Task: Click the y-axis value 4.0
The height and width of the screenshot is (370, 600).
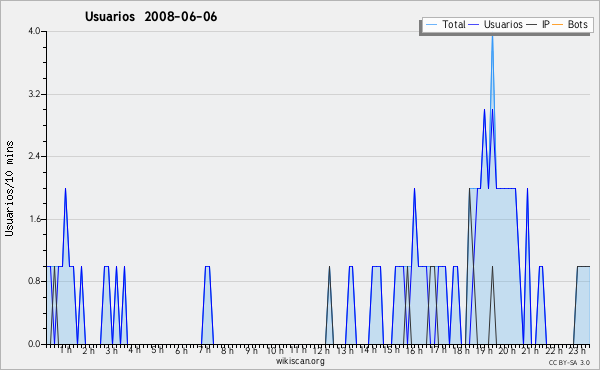Action: pyautogui.click(x=34, y=31)
